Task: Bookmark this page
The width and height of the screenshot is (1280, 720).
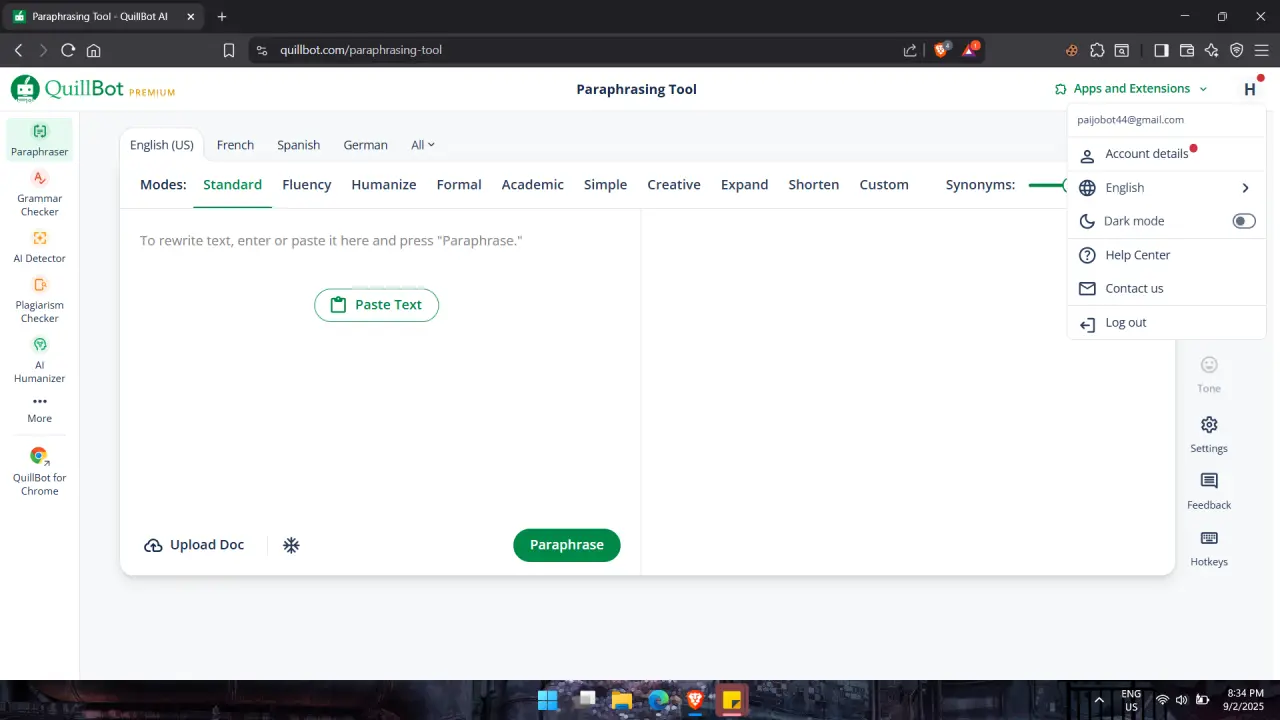Action: tap(229, 50)
